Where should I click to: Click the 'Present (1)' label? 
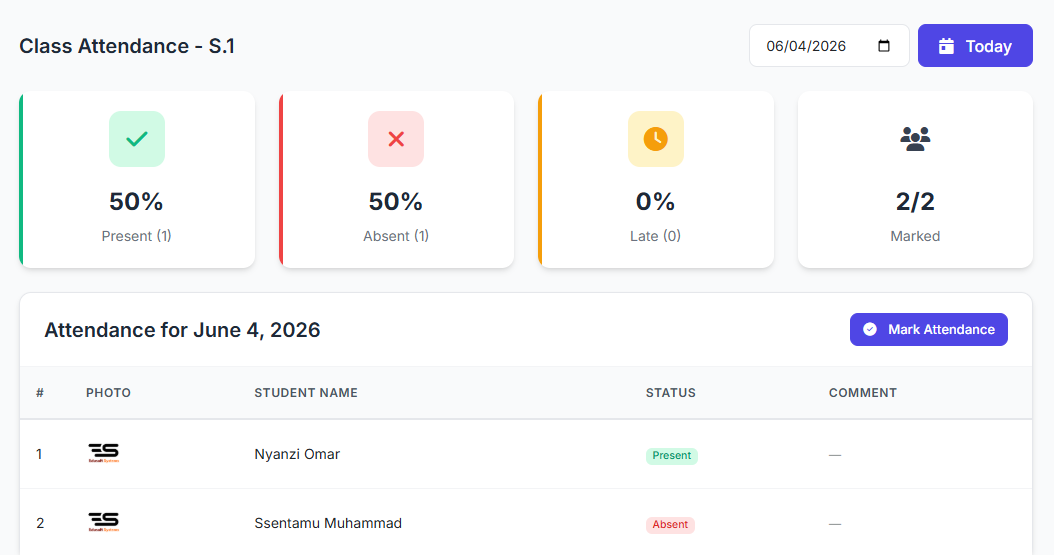click(x=136, y=236)
